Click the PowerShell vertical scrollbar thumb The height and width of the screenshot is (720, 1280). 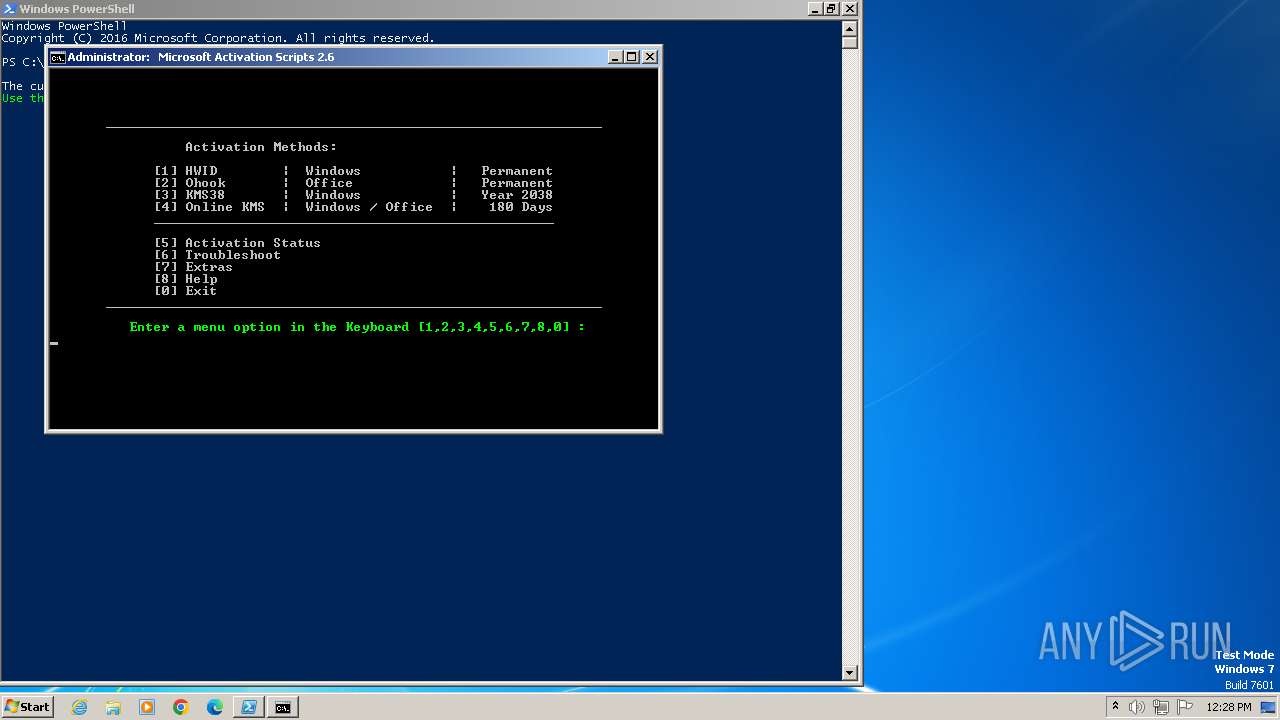click(x=850, y=41)
